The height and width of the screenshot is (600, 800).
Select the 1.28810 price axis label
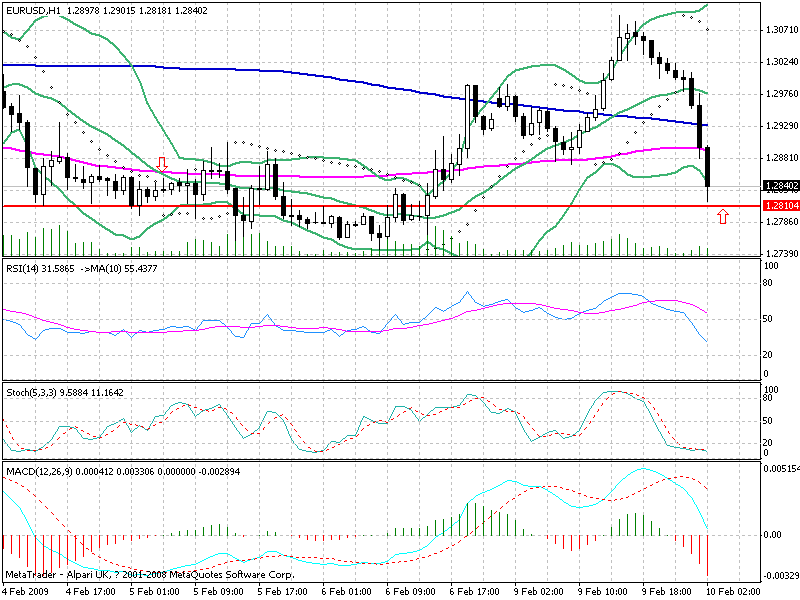pyautogui.click(x=782, y=158)
